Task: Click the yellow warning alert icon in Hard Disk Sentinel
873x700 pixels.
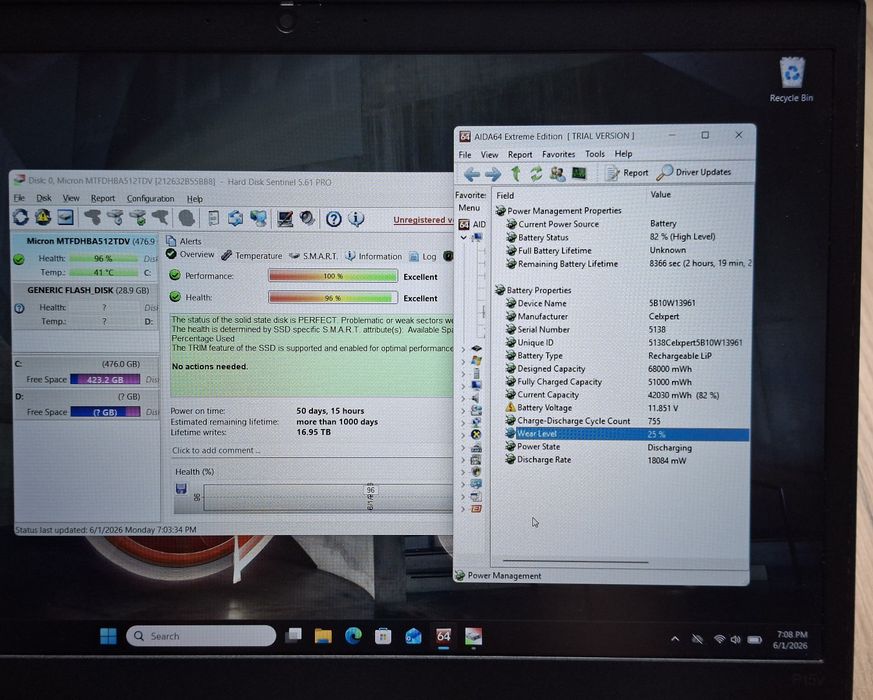Action: [43, 217]
